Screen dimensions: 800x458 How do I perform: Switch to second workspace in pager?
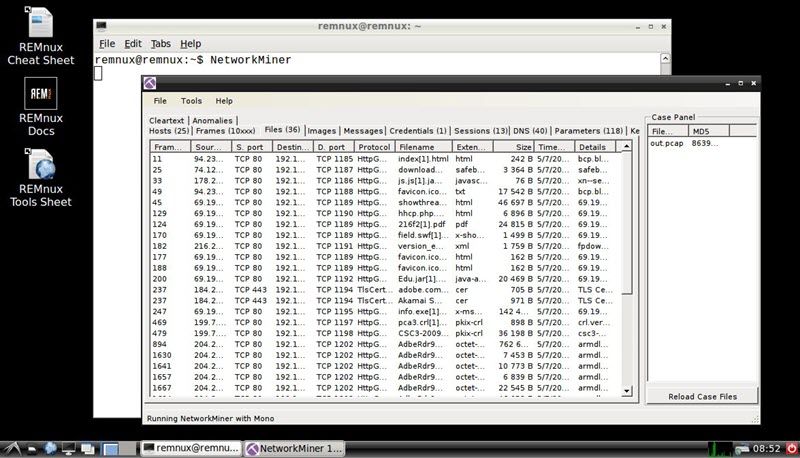click(x=128, y=449)
